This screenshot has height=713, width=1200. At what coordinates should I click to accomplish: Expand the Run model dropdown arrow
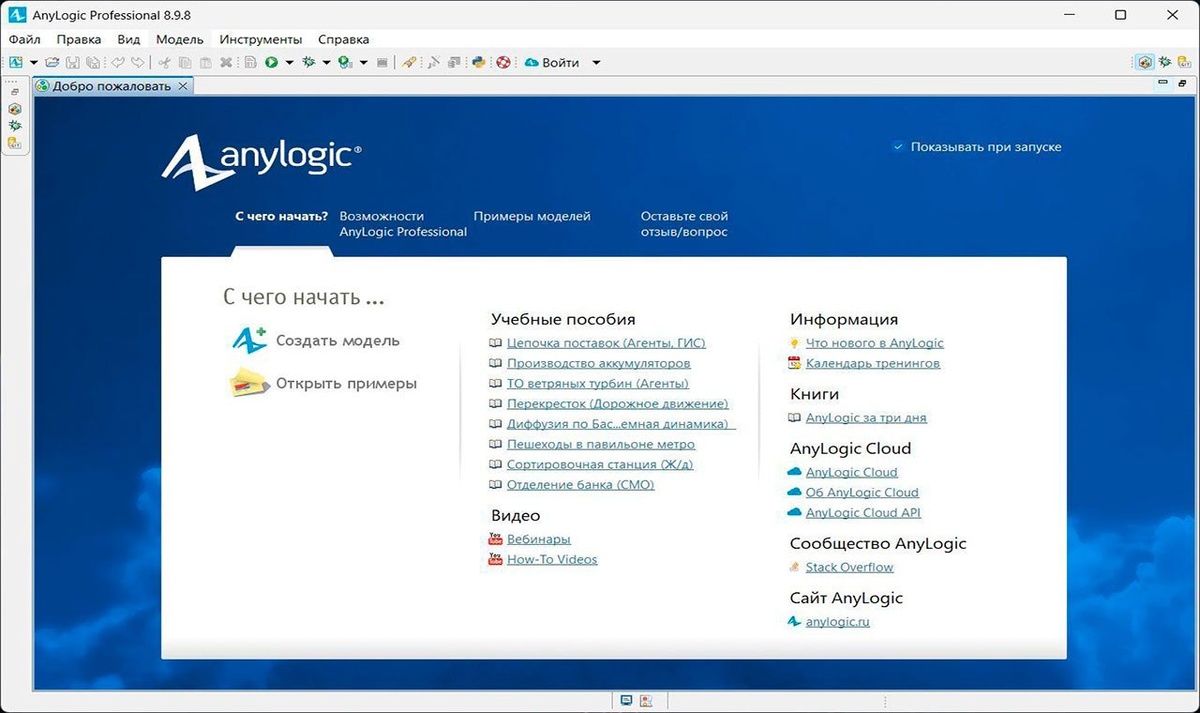click(x=289, y=62)
